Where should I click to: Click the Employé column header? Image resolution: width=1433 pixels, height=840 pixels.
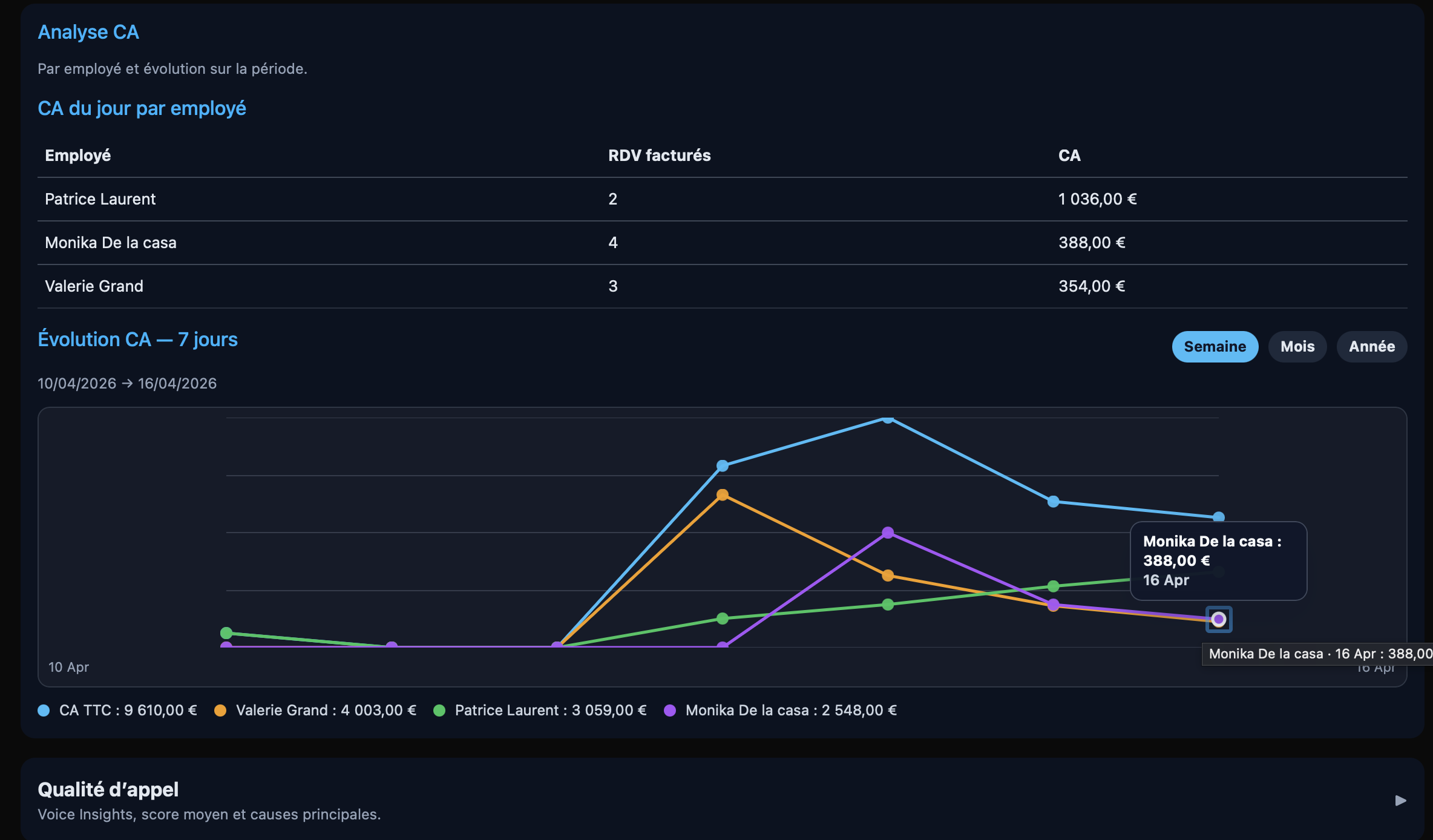(77, 156)
